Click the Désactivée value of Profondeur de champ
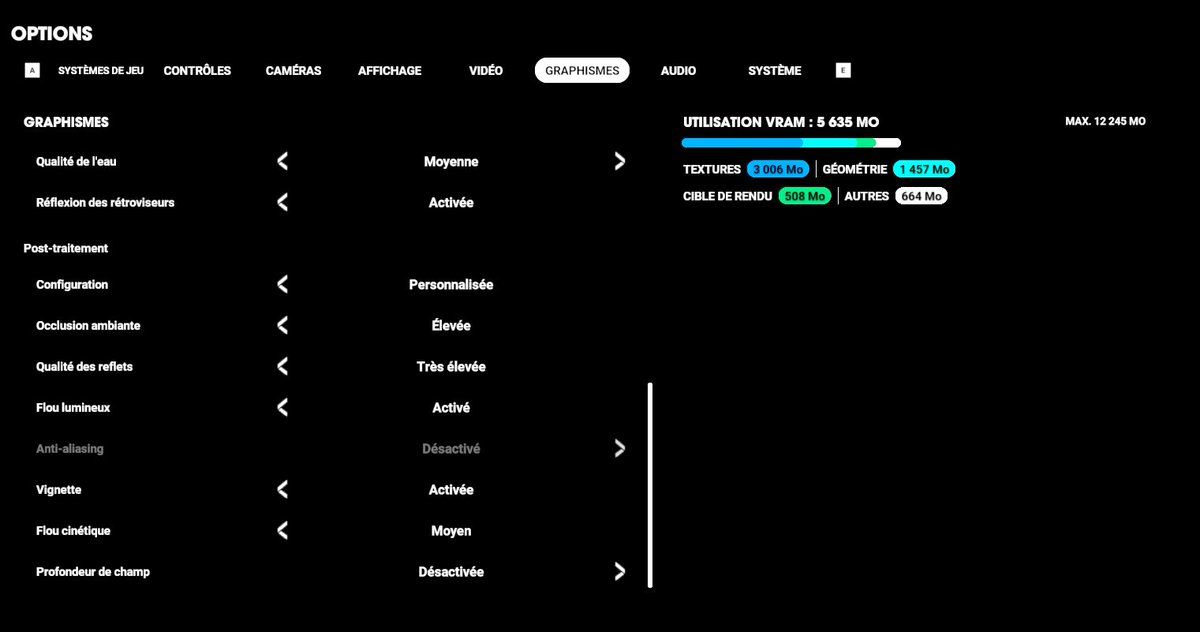This screenshot has height=632, width=1200. [451, 572]
